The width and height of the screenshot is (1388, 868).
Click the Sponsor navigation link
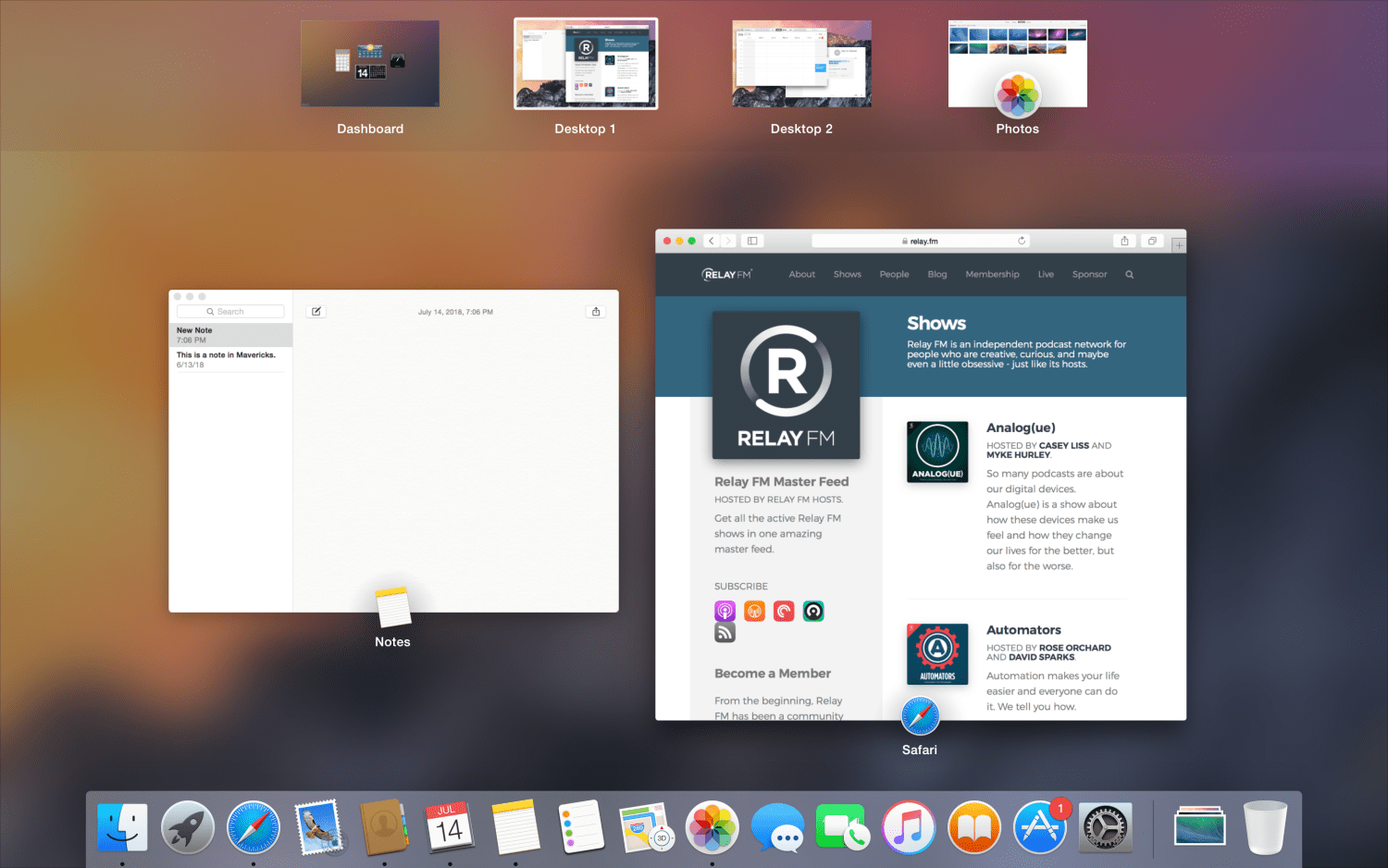click(x=1089, y=274)
